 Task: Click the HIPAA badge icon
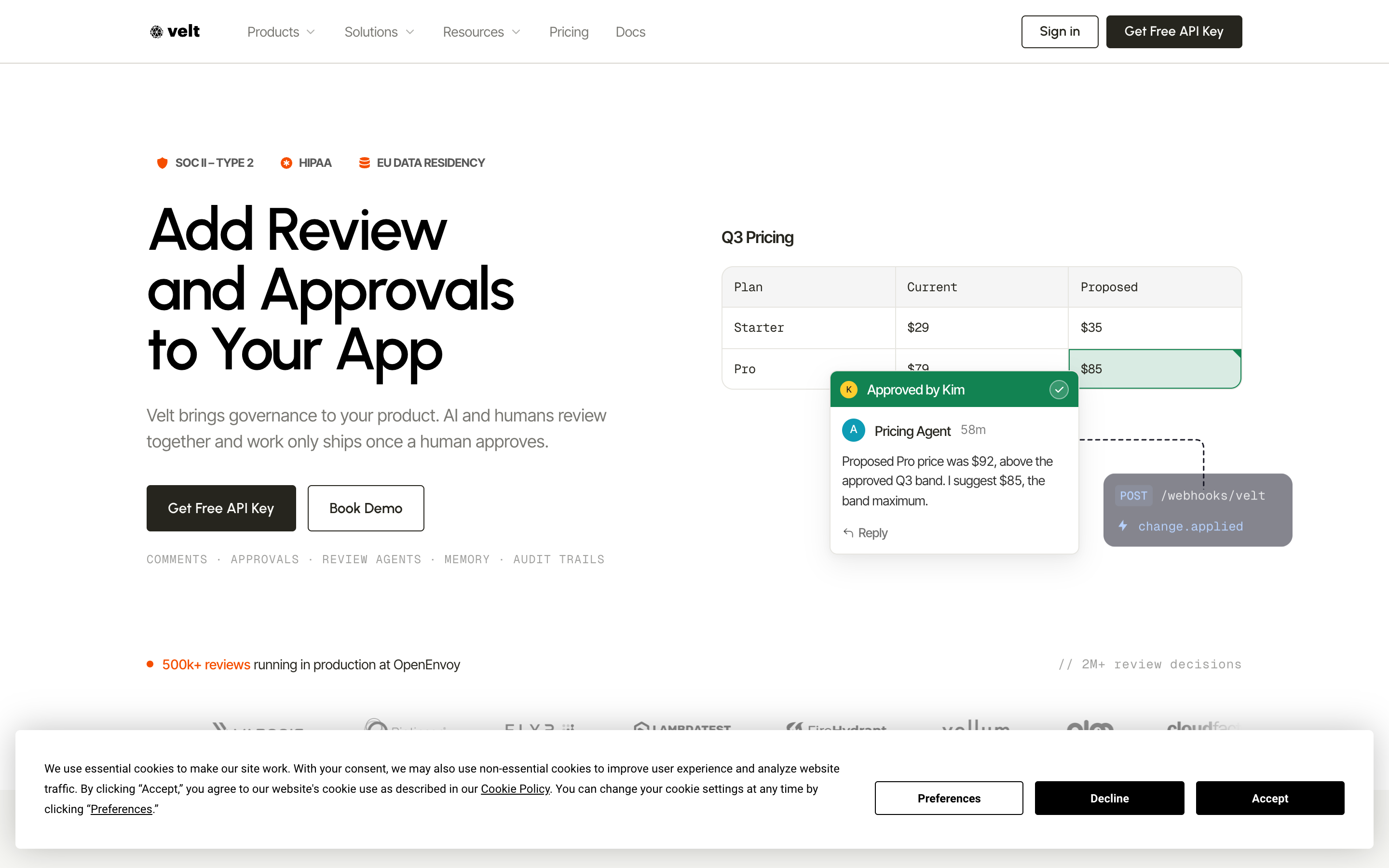[286, 163]
